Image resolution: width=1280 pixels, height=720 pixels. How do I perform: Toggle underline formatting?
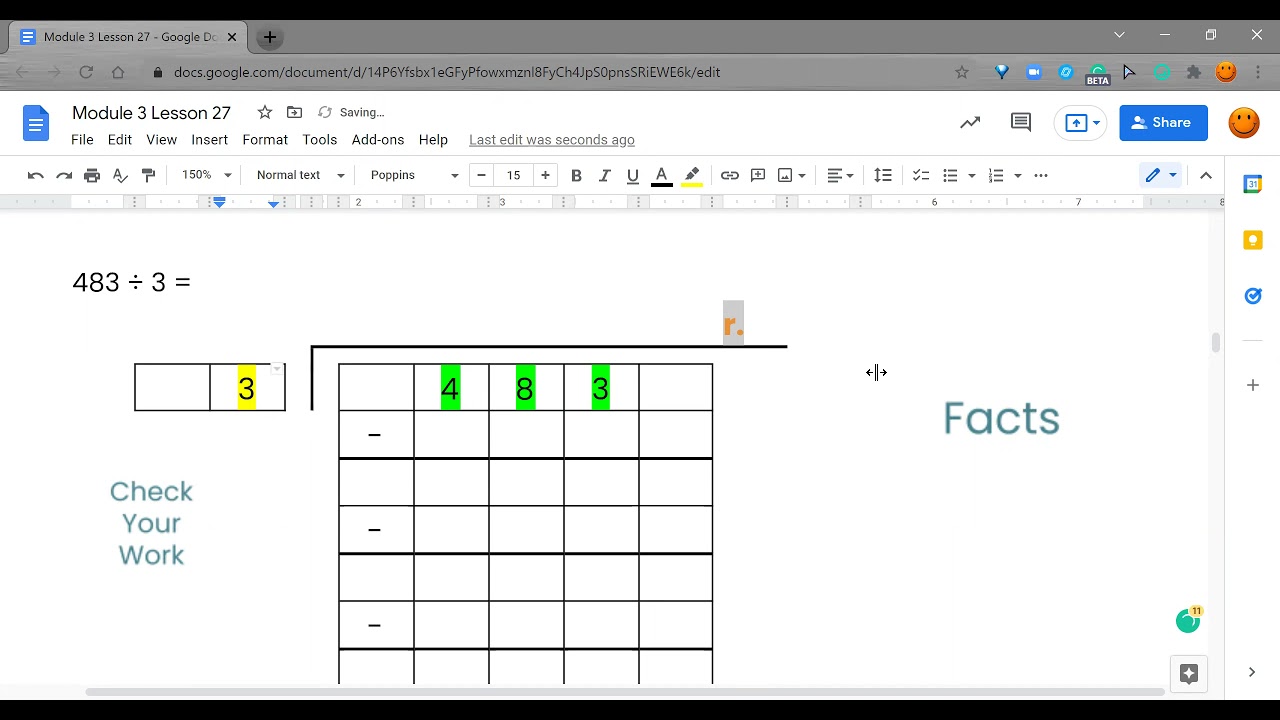coord(632,175)
